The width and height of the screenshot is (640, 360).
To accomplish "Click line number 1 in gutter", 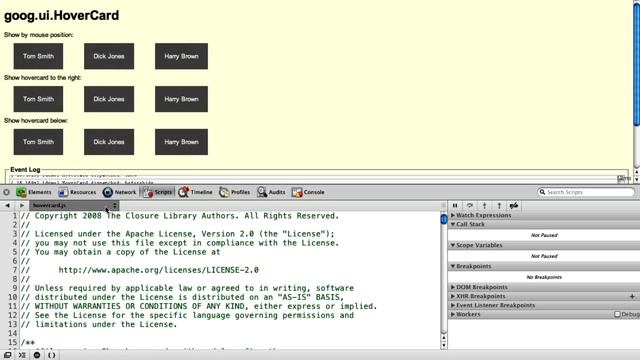I will coord(15,216).
